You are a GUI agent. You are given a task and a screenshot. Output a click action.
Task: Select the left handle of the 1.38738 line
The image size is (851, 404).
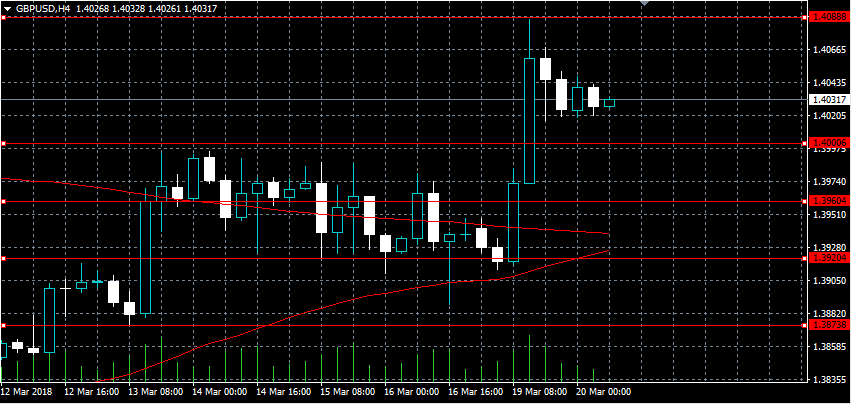coord(3,325)
